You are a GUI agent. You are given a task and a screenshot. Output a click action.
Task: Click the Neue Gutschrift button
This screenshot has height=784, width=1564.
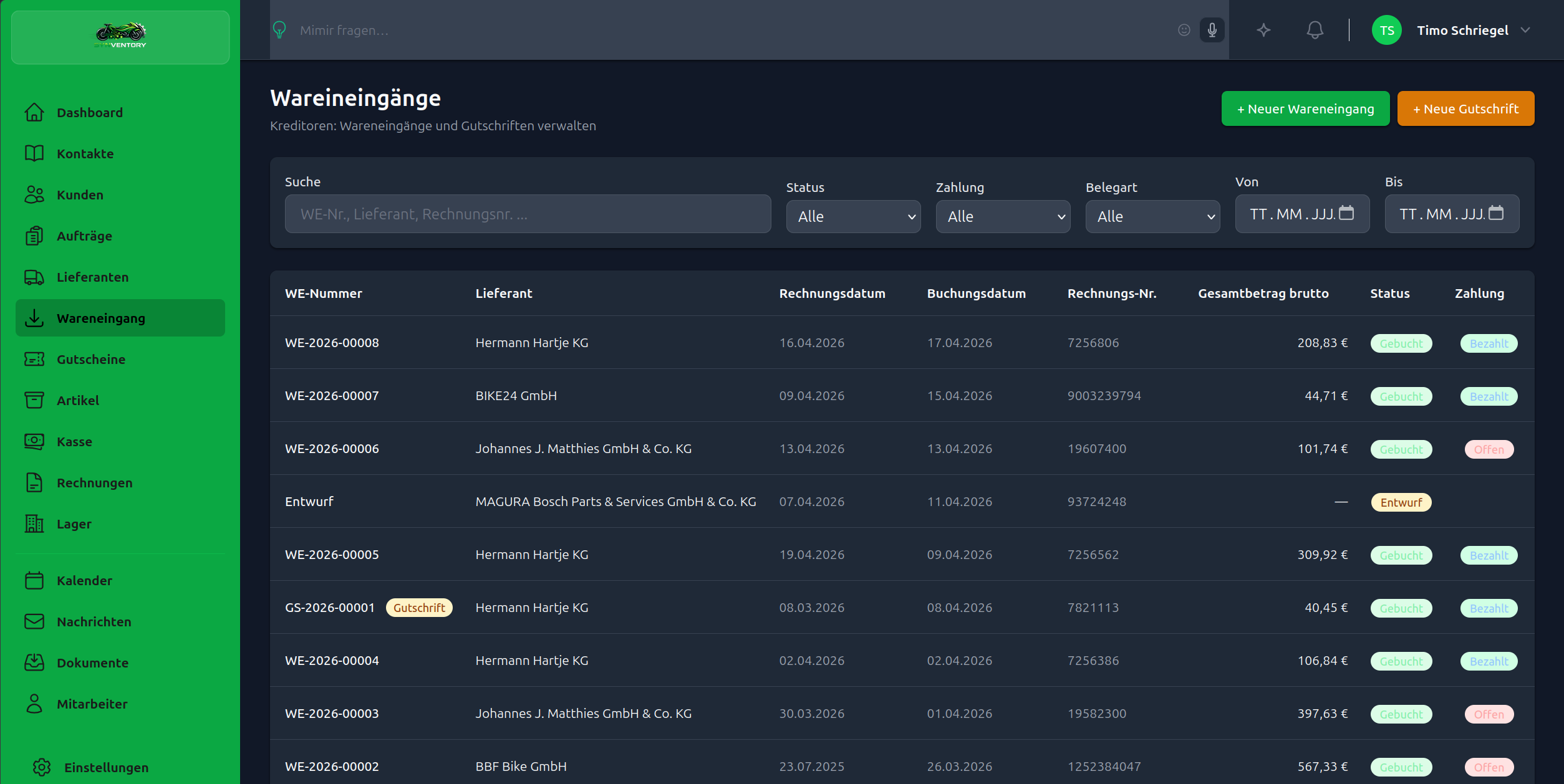(x=1465, y=109)
